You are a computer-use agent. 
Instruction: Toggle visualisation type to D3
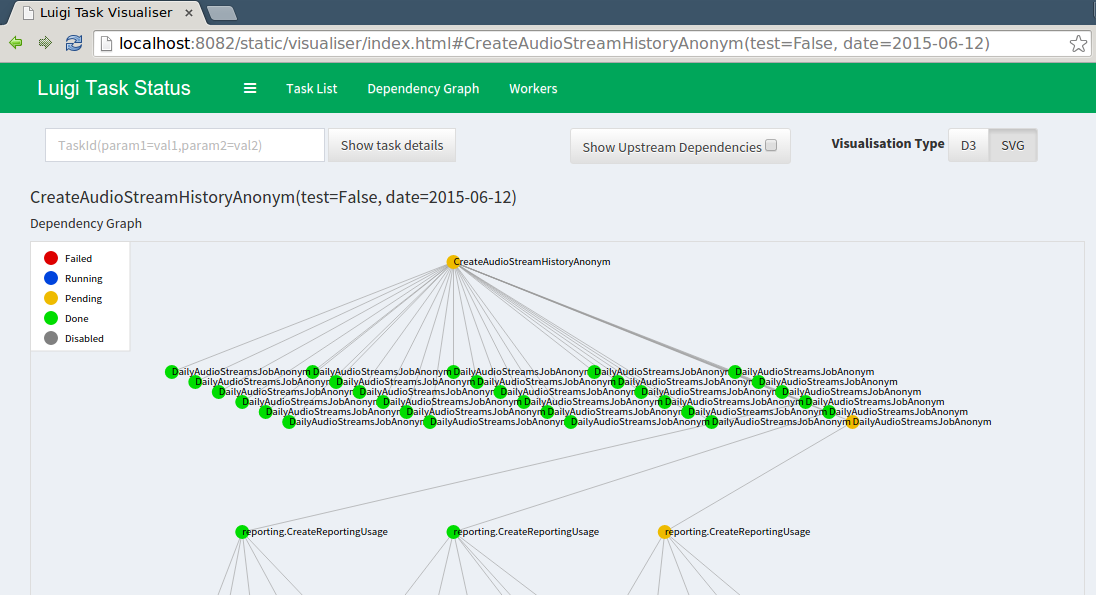point(967,144)
